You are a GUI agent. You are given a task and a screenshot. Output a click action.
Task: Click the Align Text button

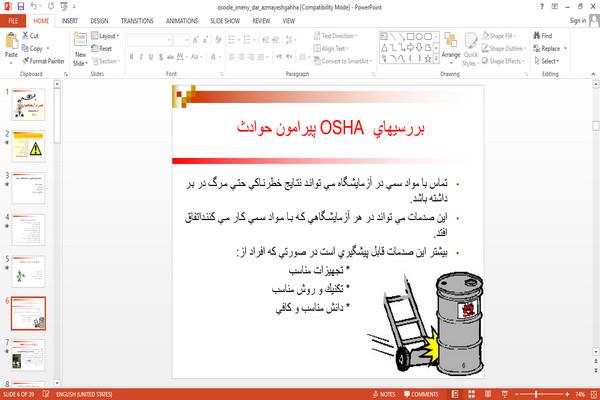(x=331, y=48)
